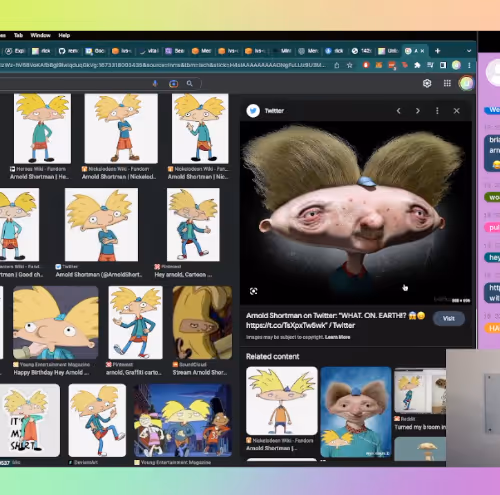Viewport: 500px width, 495px height.
Task: Open the Help menu
Action: 64,35
